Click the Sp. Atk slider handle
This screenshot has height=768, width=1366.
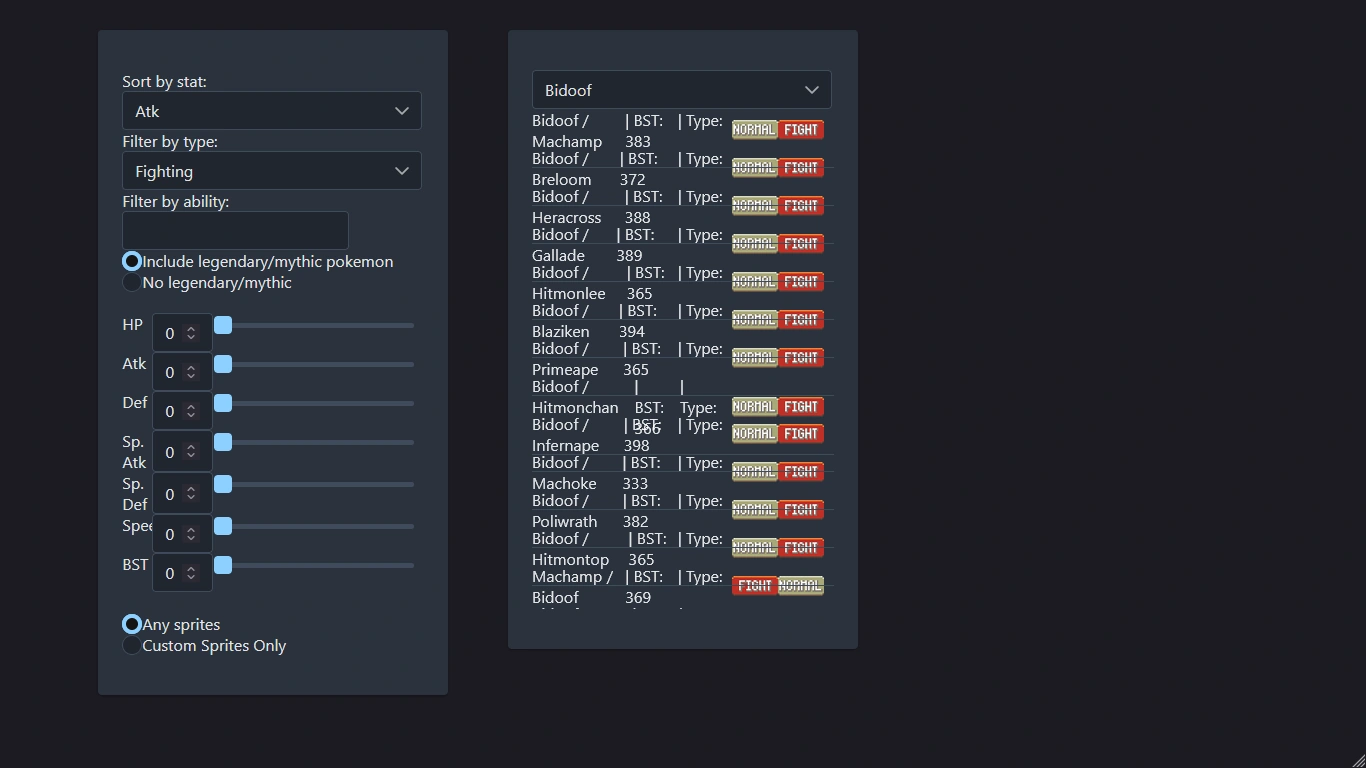(223, 442)
